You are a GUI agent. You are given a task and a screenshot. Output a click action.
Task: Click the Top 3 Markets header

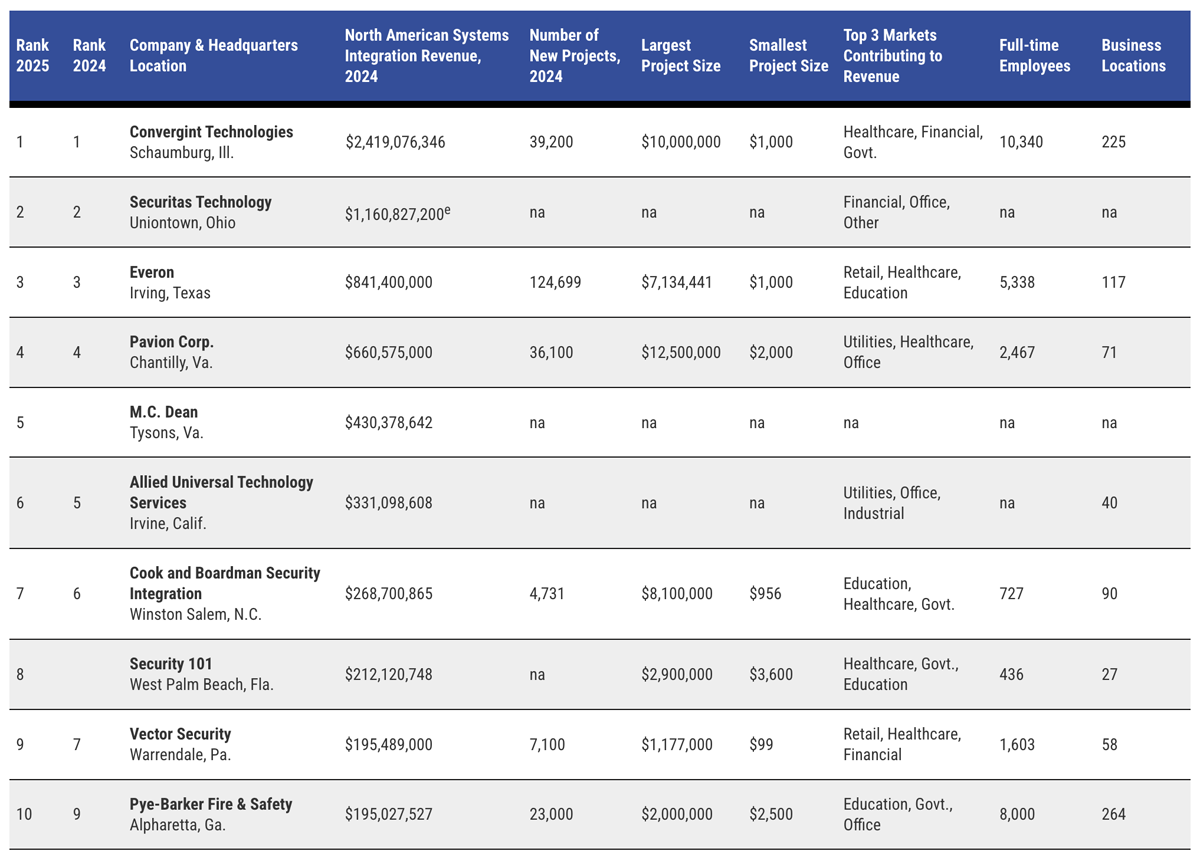(893, 55)
